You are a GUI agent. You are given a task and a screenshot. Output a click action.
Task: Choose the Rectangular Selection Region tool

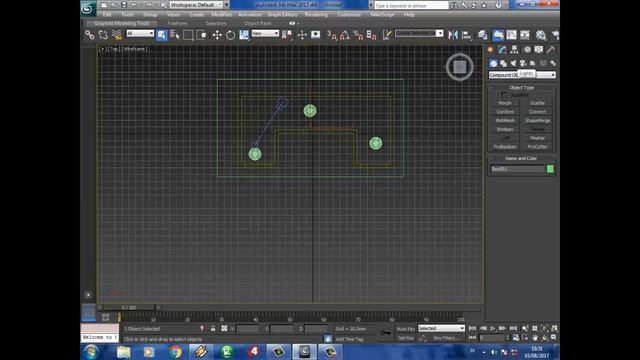click(x=188, y=35)
